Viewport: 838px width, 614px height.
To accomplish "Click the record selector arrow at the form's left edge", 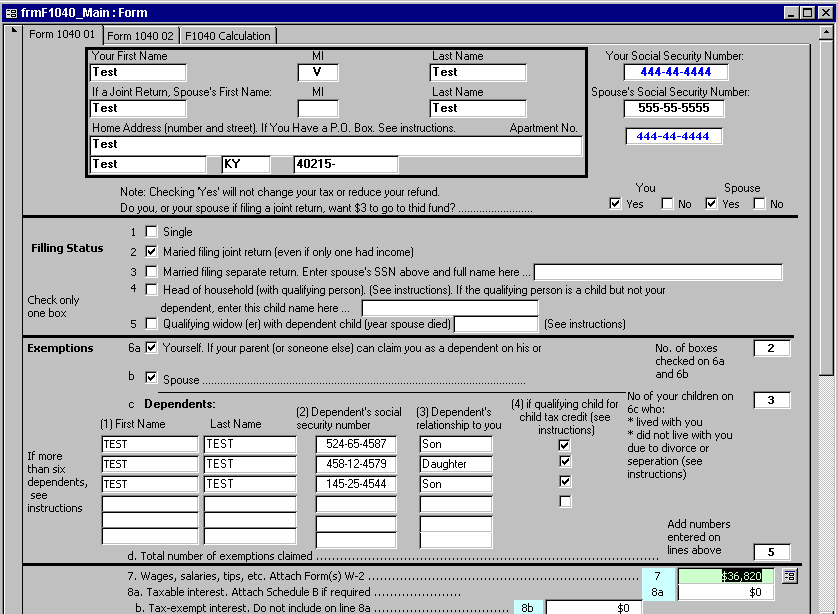I will [x=14, y=30].
